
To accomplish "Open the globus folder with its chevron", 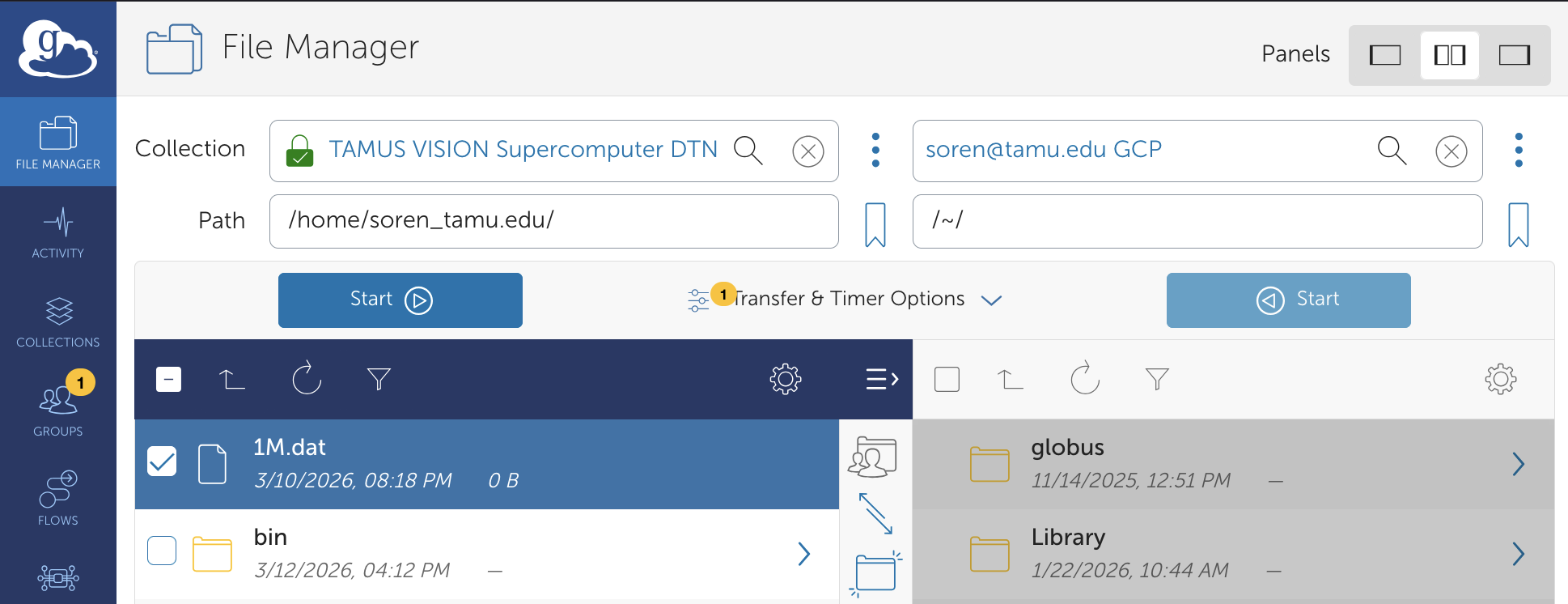I will pyautogui.click(x=1519, y=464).
